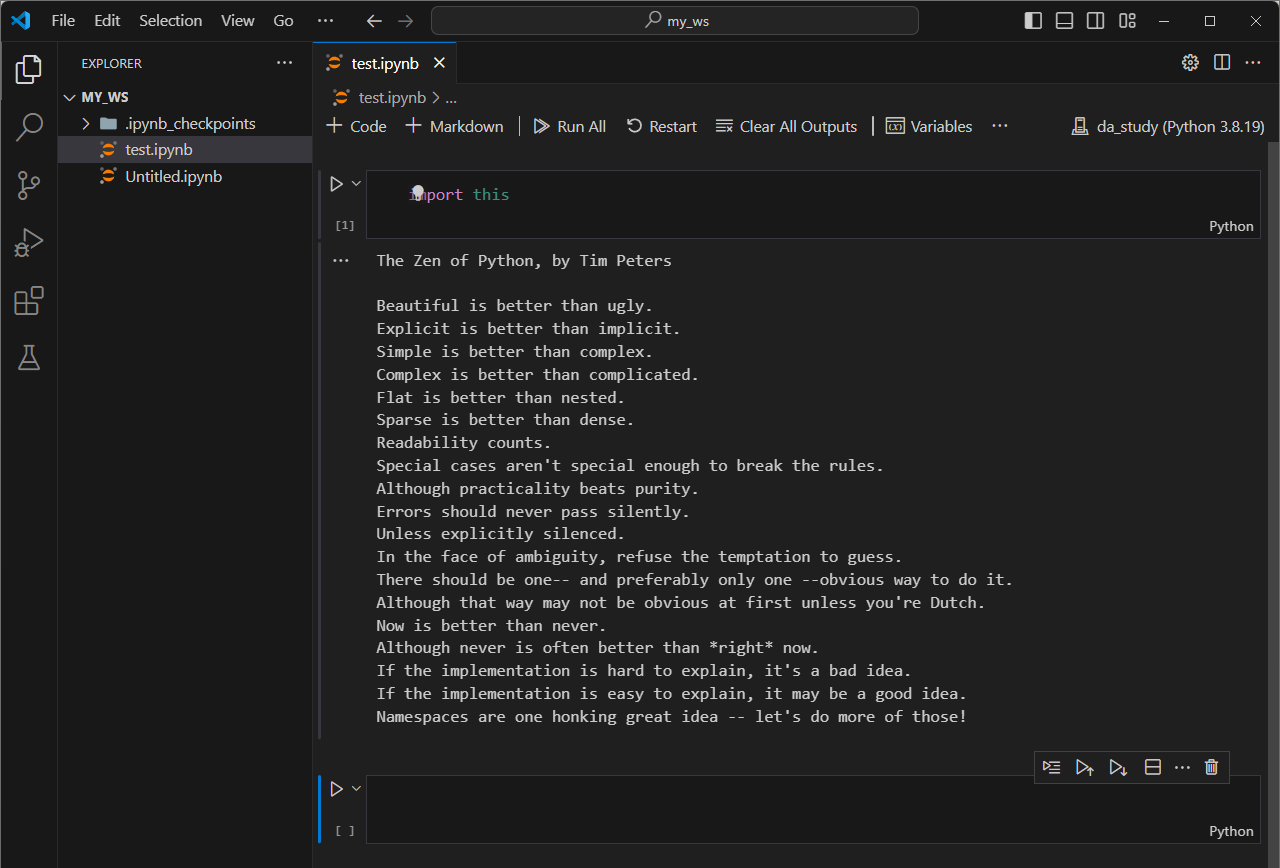This screenshot has width=1280, height=868.
Task: Add a new Markdown cell
Action: [x=454, y=126]
